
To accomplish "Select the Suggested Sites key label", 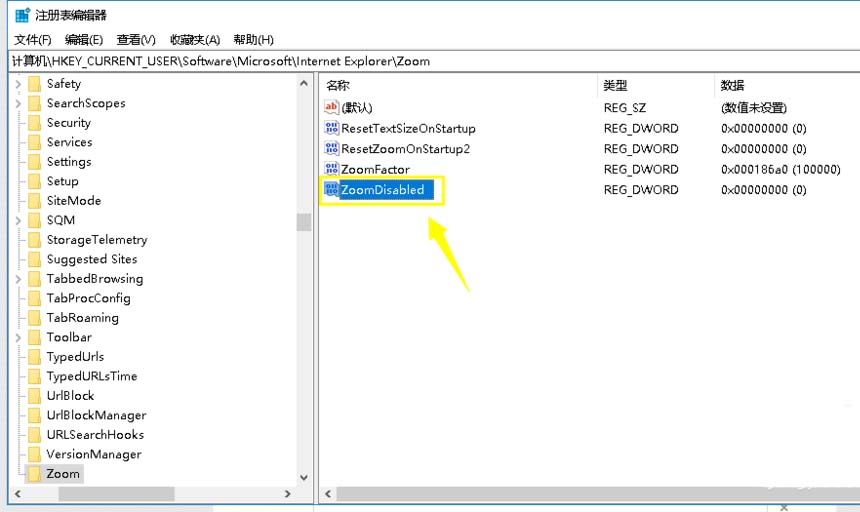I will coord(92,259).
